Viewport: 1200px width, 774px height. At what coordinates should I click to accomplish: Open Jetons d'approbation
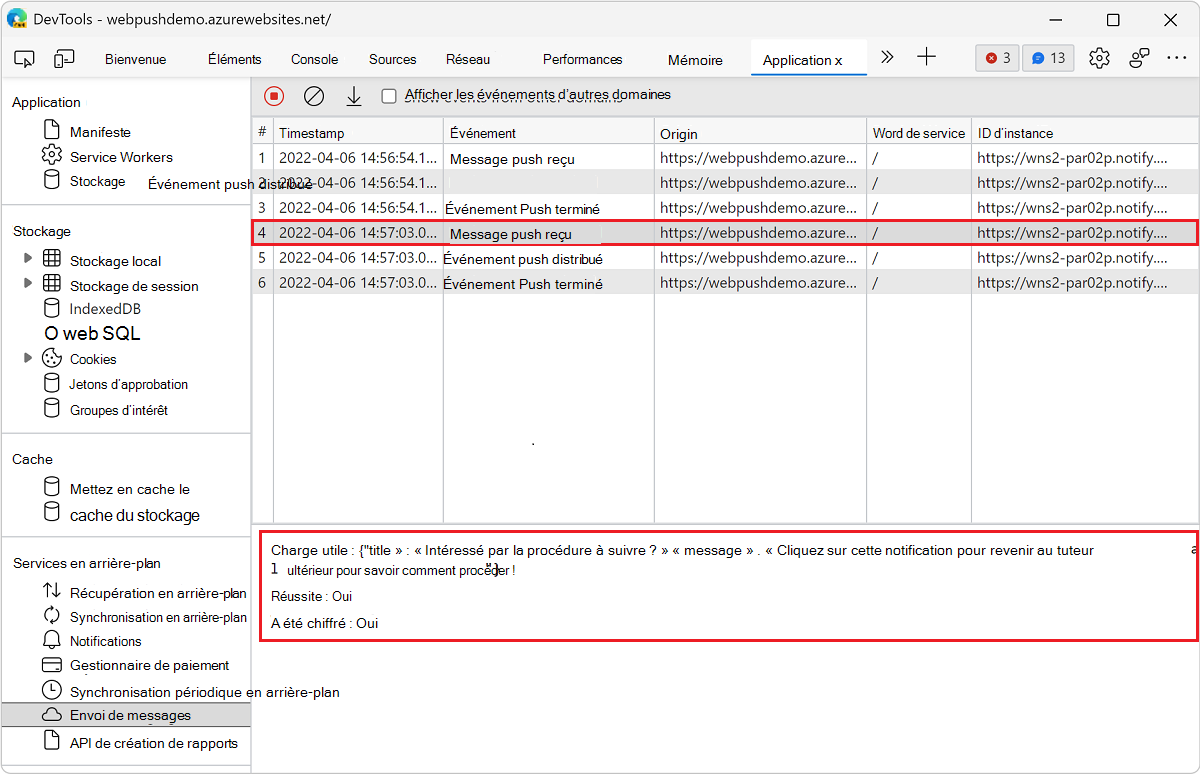tap(129, 384)
